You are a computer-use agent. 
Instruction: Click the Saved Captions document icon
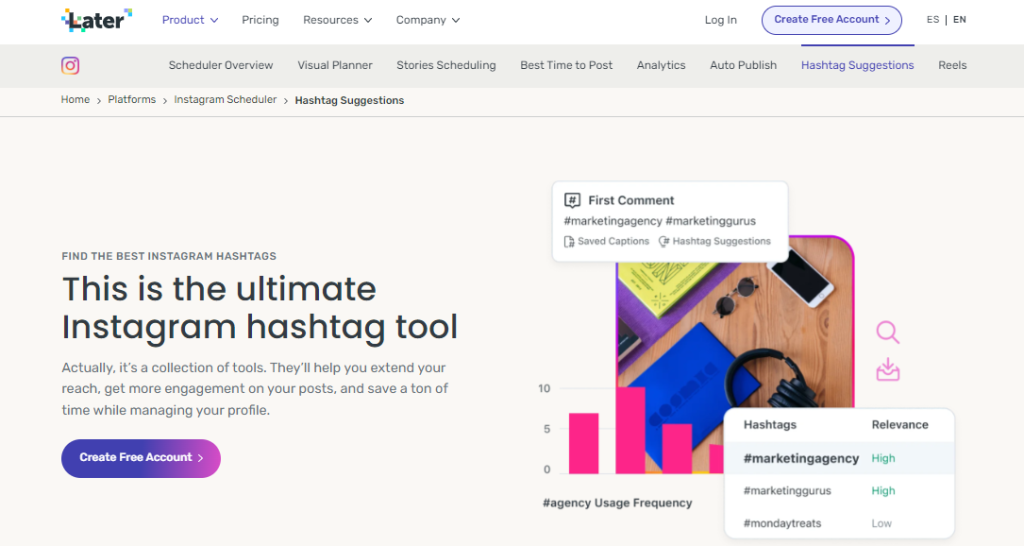(x=569, y=242)
